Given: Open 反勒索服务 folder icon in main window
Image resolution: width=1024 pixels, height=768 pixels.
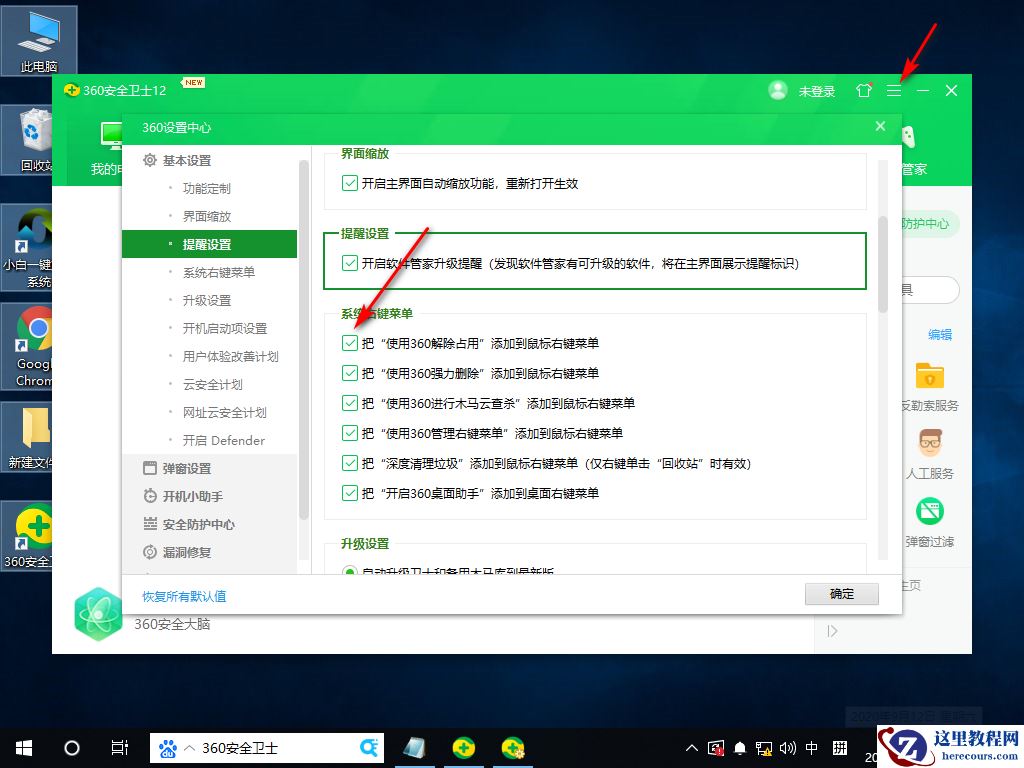Looking at the screenshot, I should 930,376.
